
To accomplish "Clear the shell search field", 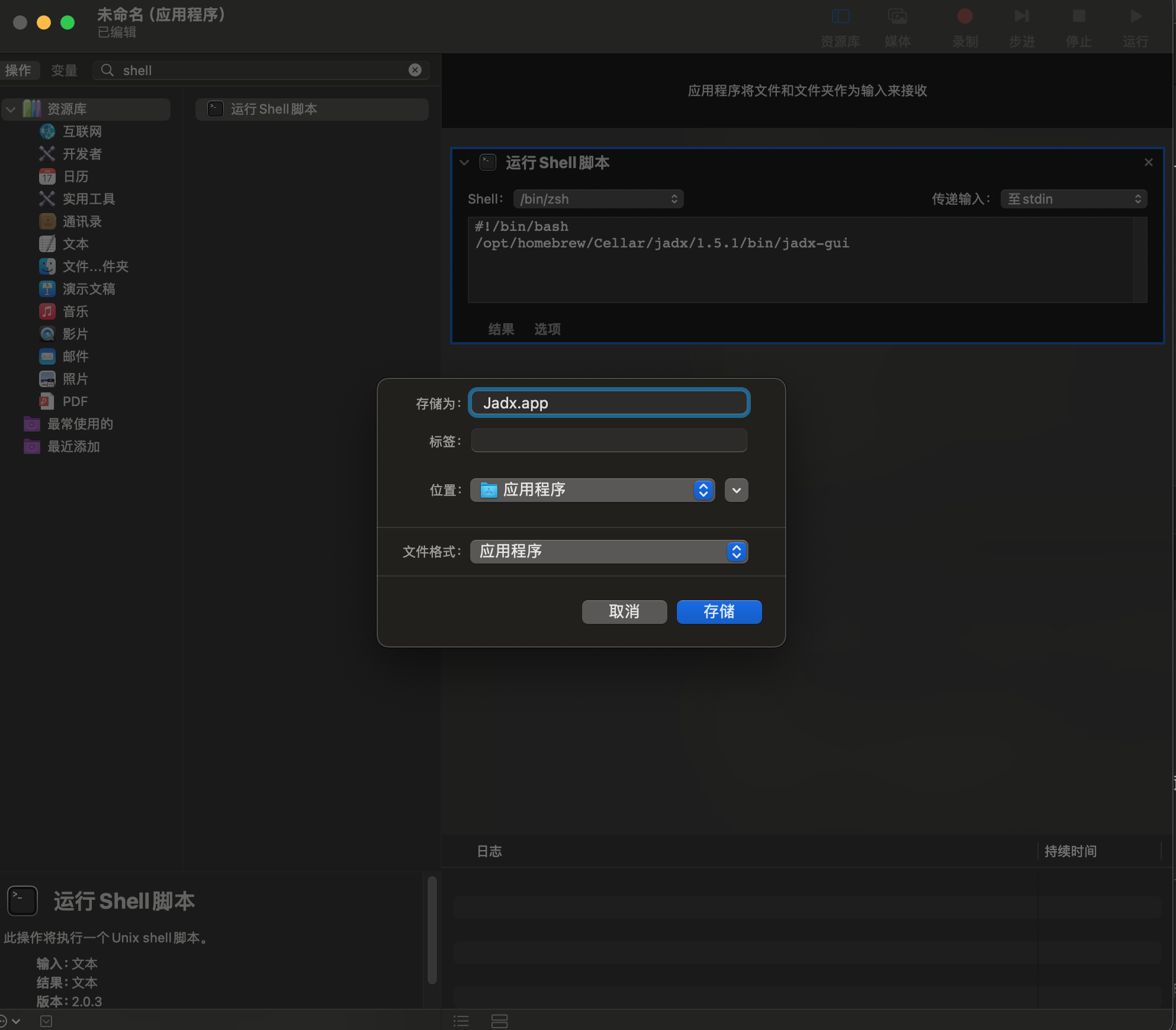I will [415, 70].
